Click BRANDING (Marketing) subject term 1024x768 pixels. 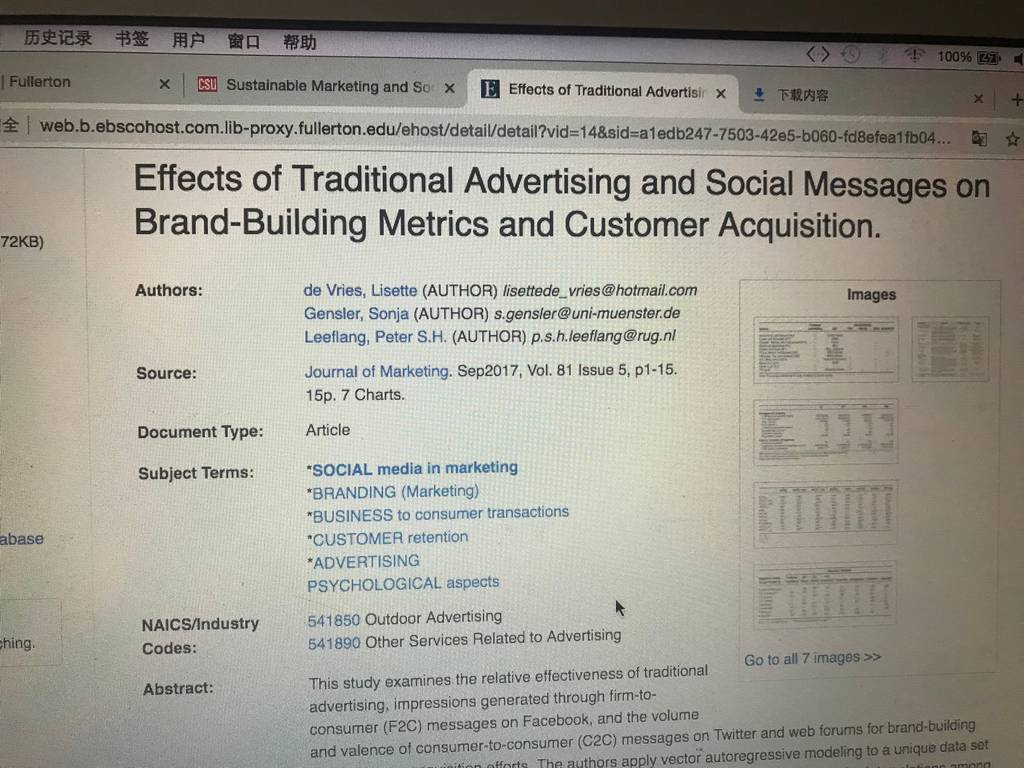(395, 492)
